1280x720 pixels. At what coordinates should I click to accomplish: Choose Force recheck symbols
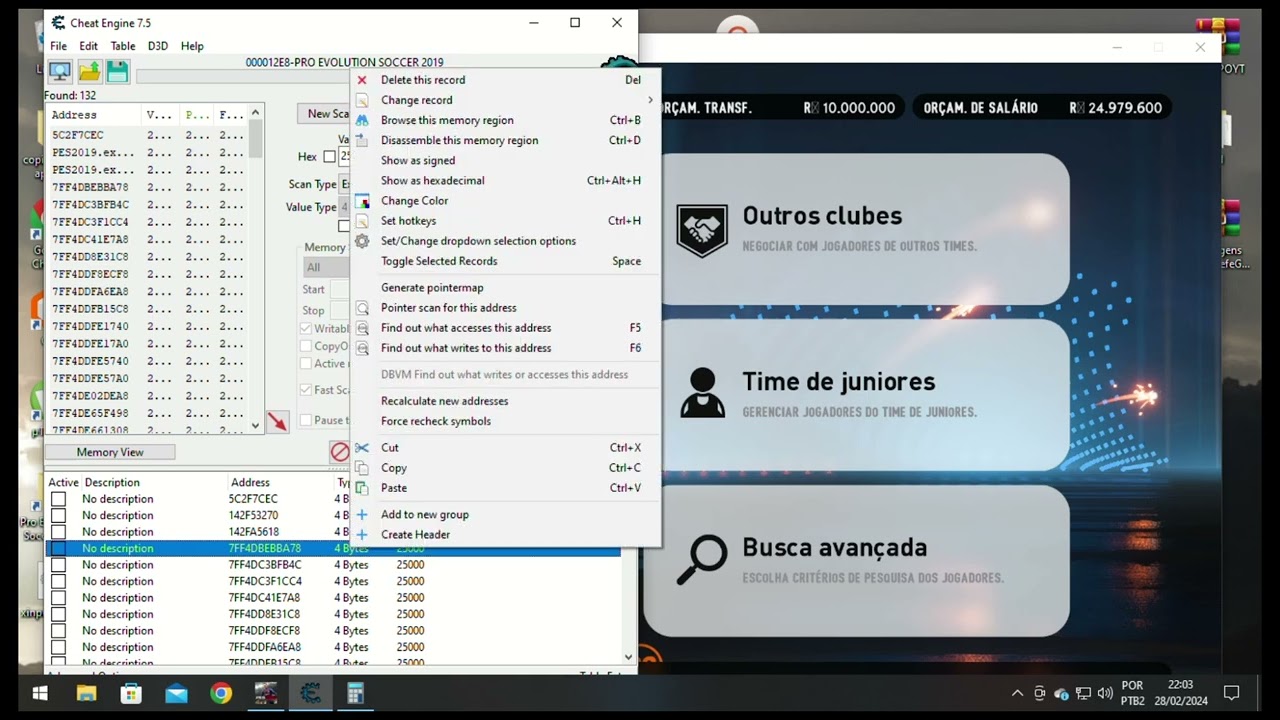coord(505,421)
